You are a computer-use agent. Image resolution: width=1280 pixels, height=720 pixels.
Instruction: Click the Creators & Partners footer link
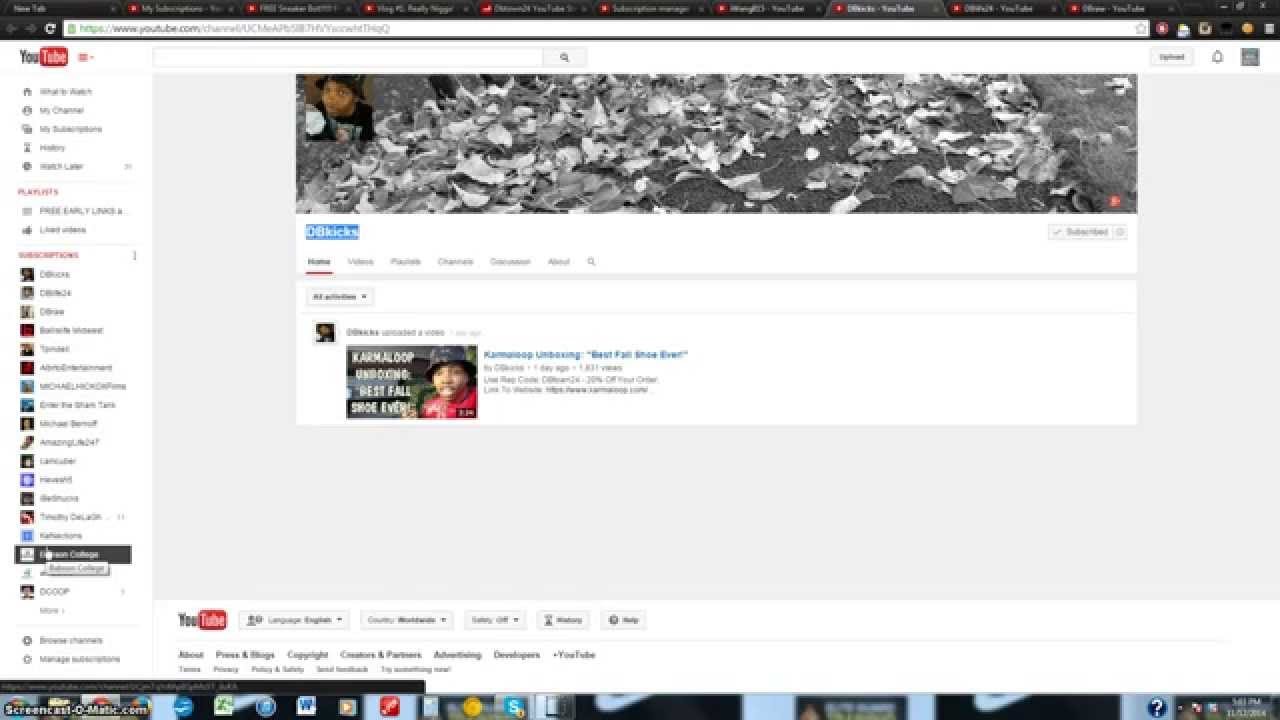(x=381, y=655)
